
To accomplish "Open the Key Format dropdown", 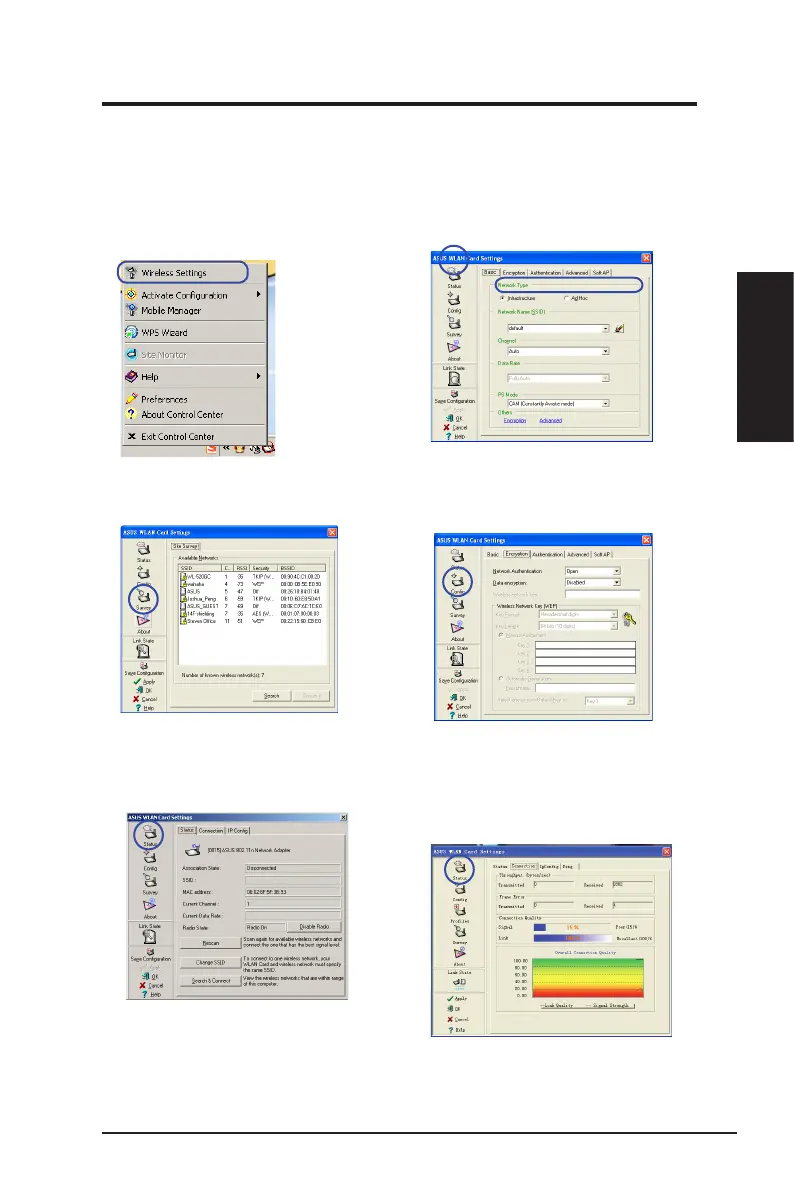I will 613,615.
